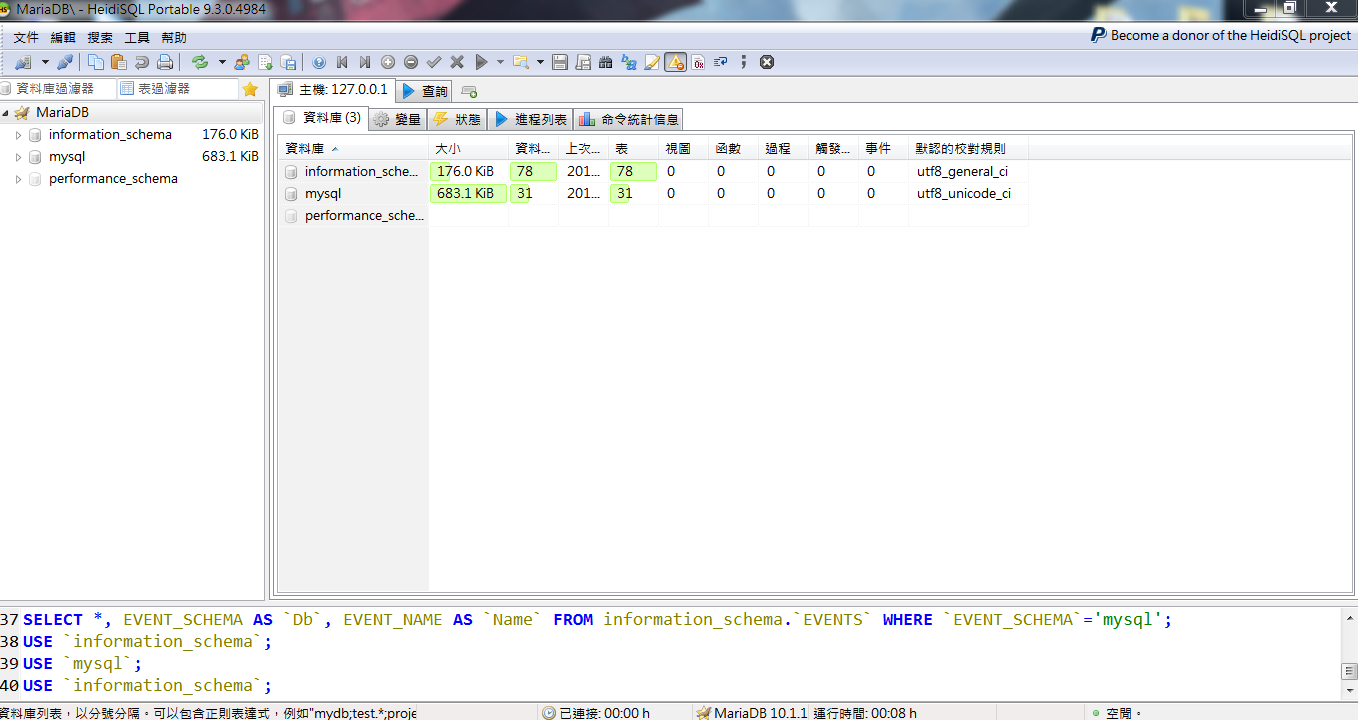Click the binoculars find icon
This screenshot has width=1358, height=720.
pos(605,62)
